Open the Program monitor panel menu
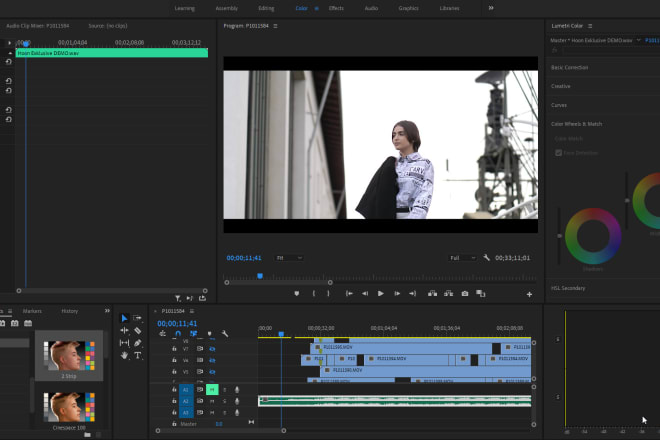The height and width of the screenshot is (440, 660). coord(275,26)
